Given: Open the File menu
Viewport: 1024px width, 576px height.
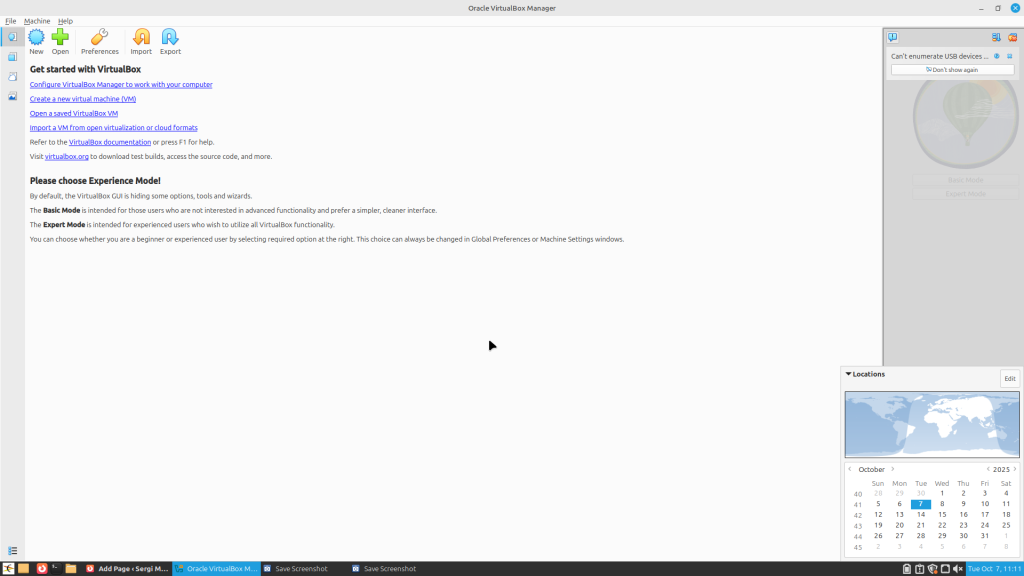Looking at the screenshot, I should click(x=10, y=21).
